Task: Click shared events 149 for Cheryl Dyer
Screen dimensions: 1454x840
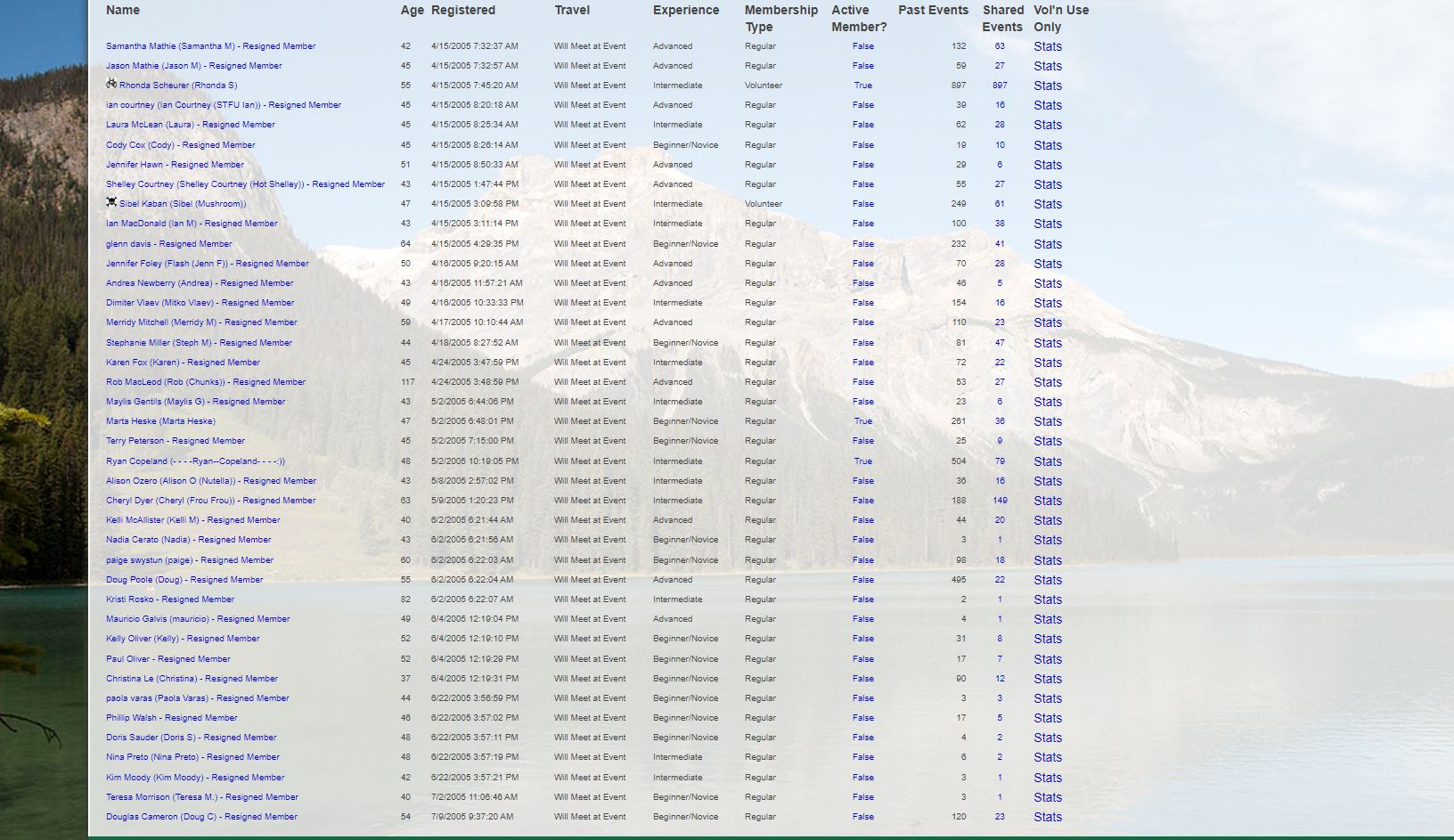Action: [x=999, y=501]
